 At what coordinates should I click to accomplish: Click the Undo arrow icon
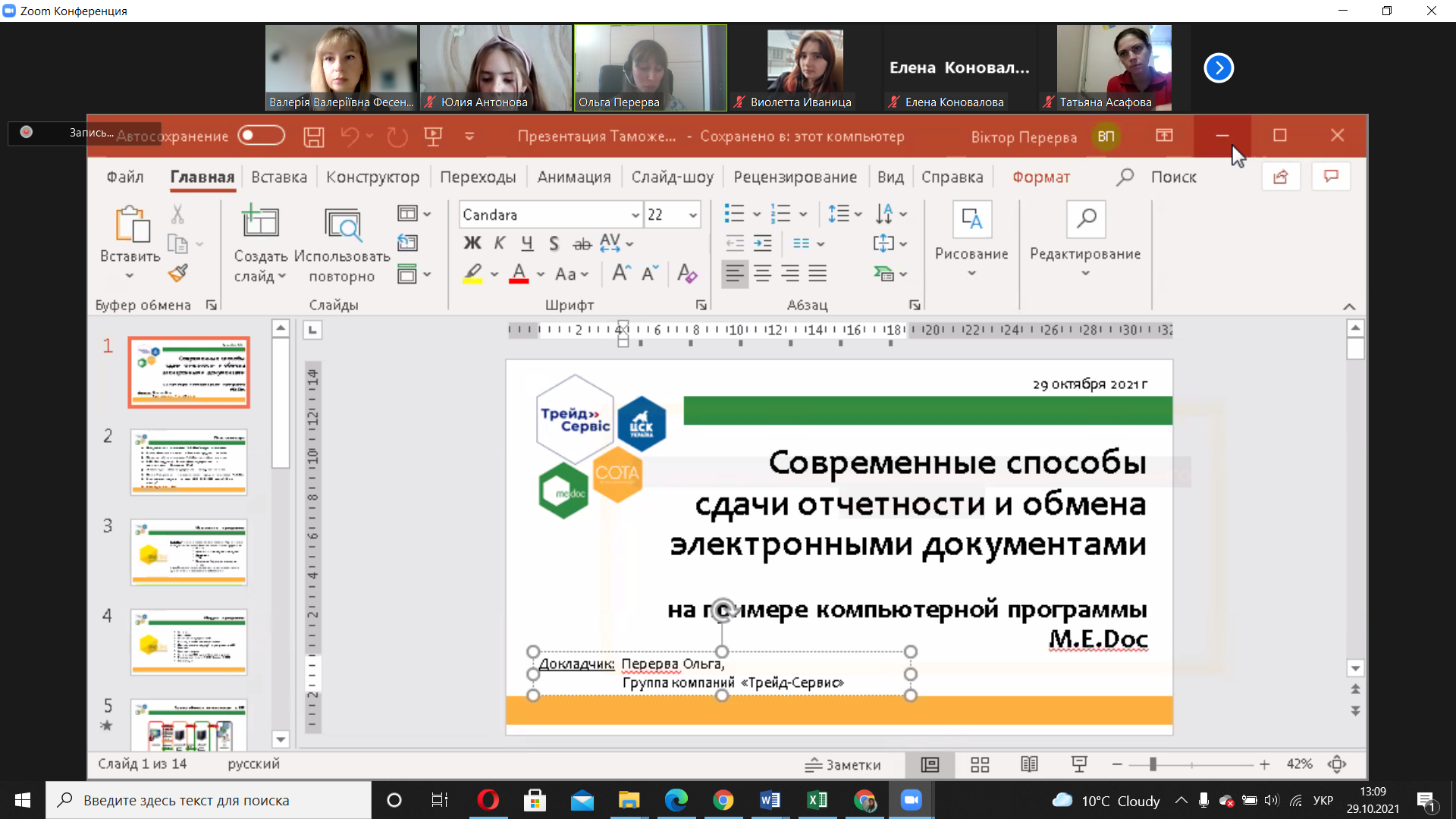point(350,136)
